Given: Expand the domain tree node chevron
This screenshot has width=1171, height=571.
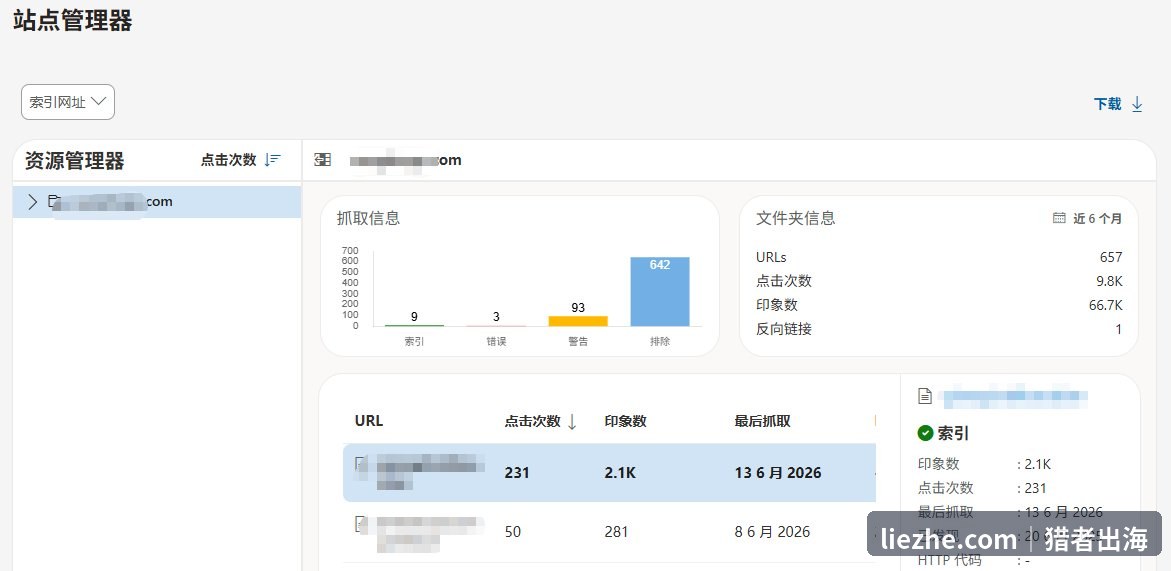Looking at the screenshot, I should tap(32, 202).
